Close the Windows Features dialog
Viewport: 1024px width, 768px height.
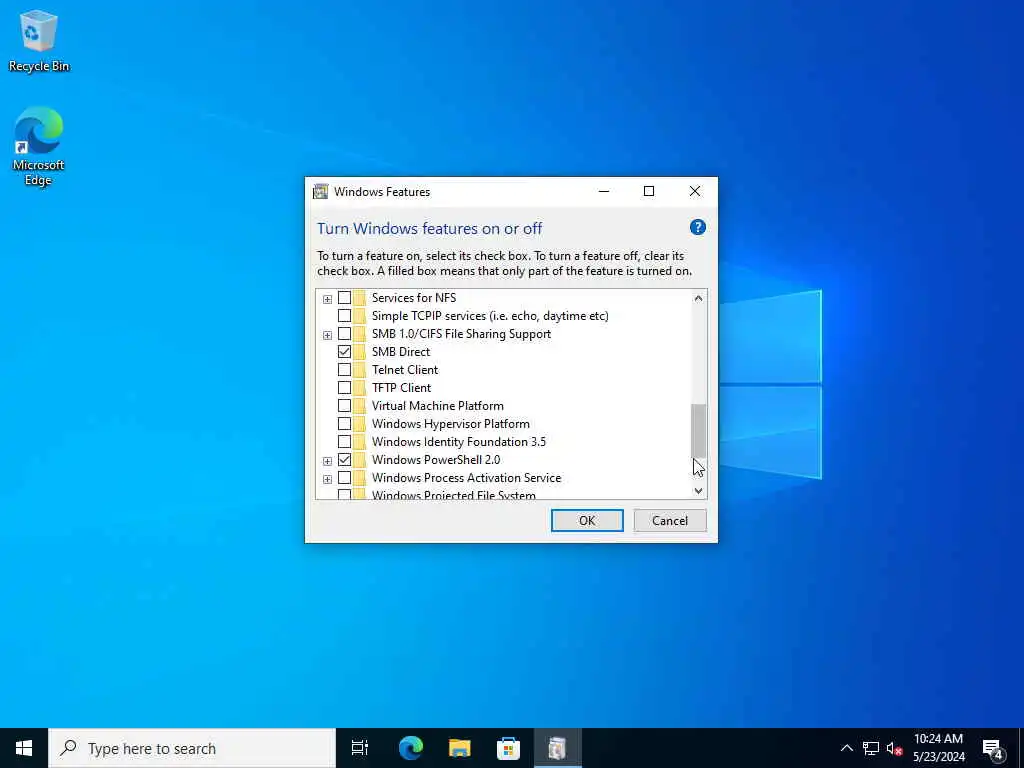(695, 191)
